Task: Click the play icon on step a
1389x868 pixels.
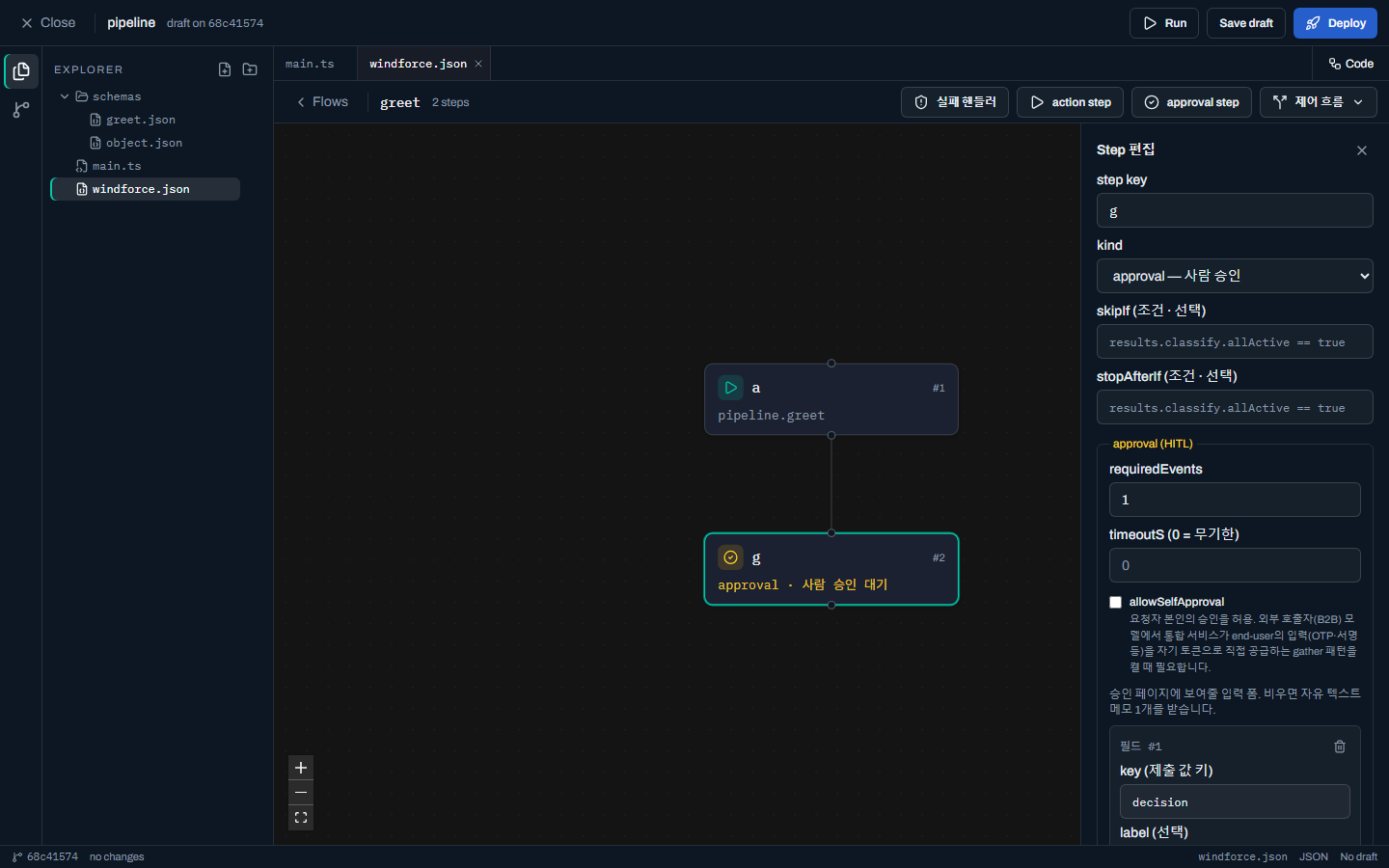Action: click(731, 388)
